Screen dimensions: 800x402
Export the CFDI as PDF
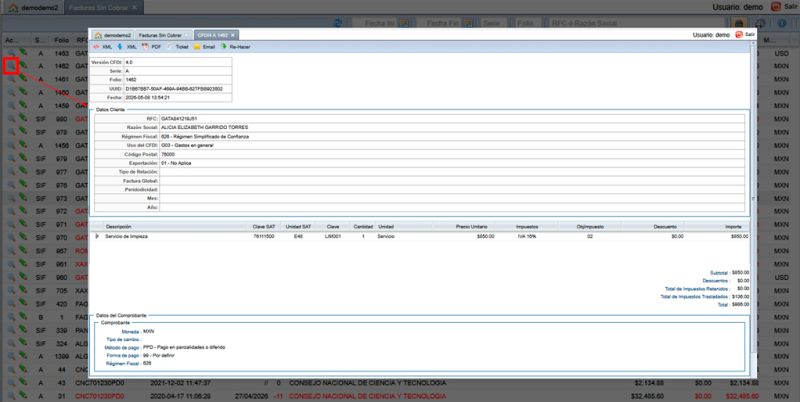pyautogui.click(x=152, y=47)
